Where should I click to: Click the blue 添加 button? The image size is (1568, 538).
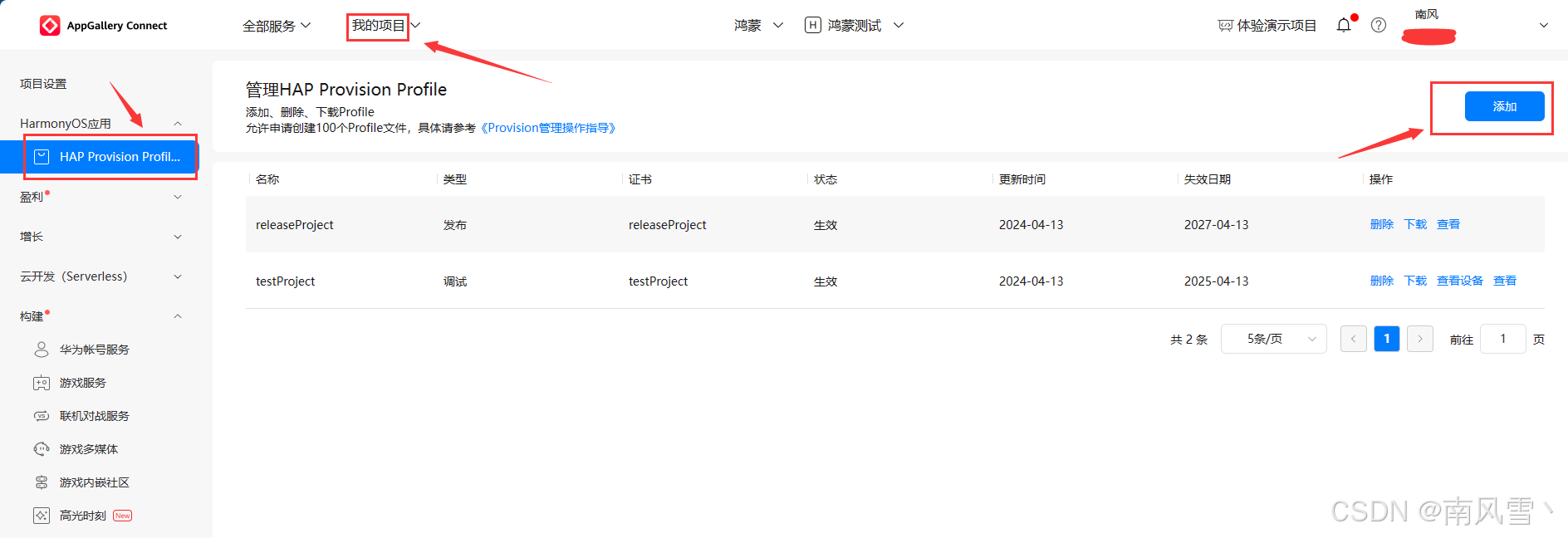[1505, 106]
